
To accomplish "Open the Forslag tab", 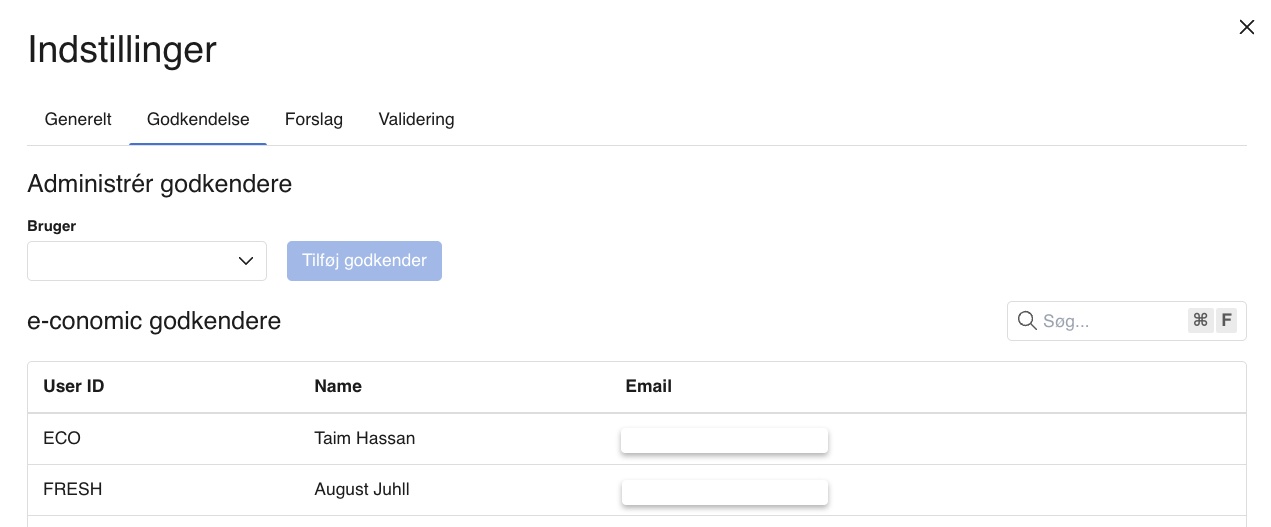I will (314, 119).
